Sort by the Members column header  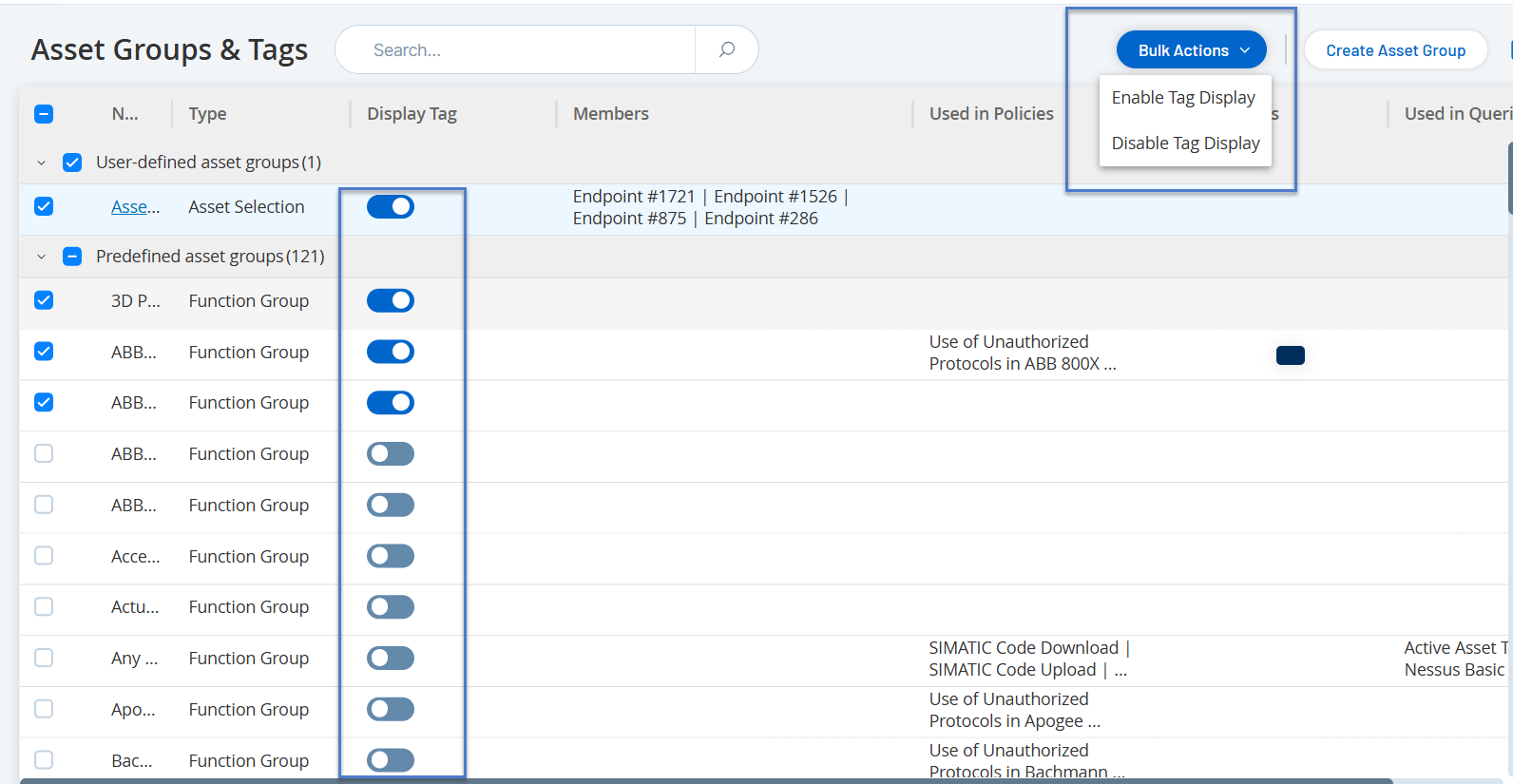coord(610,114)
